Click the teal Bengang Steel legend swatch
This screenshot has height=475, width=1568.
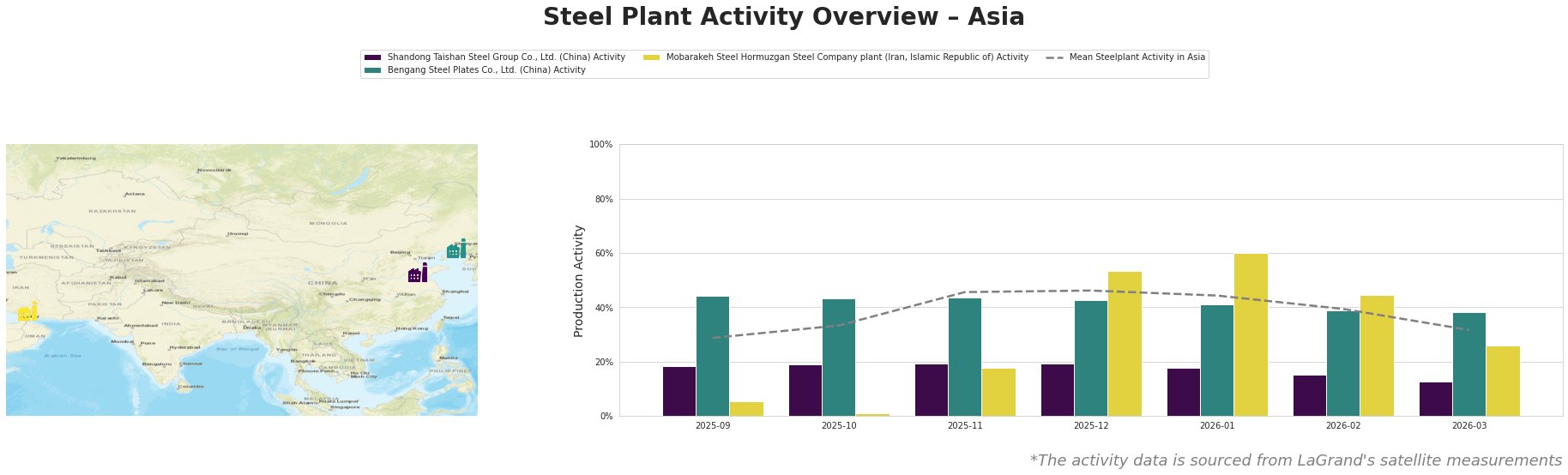tap(372, 70)
